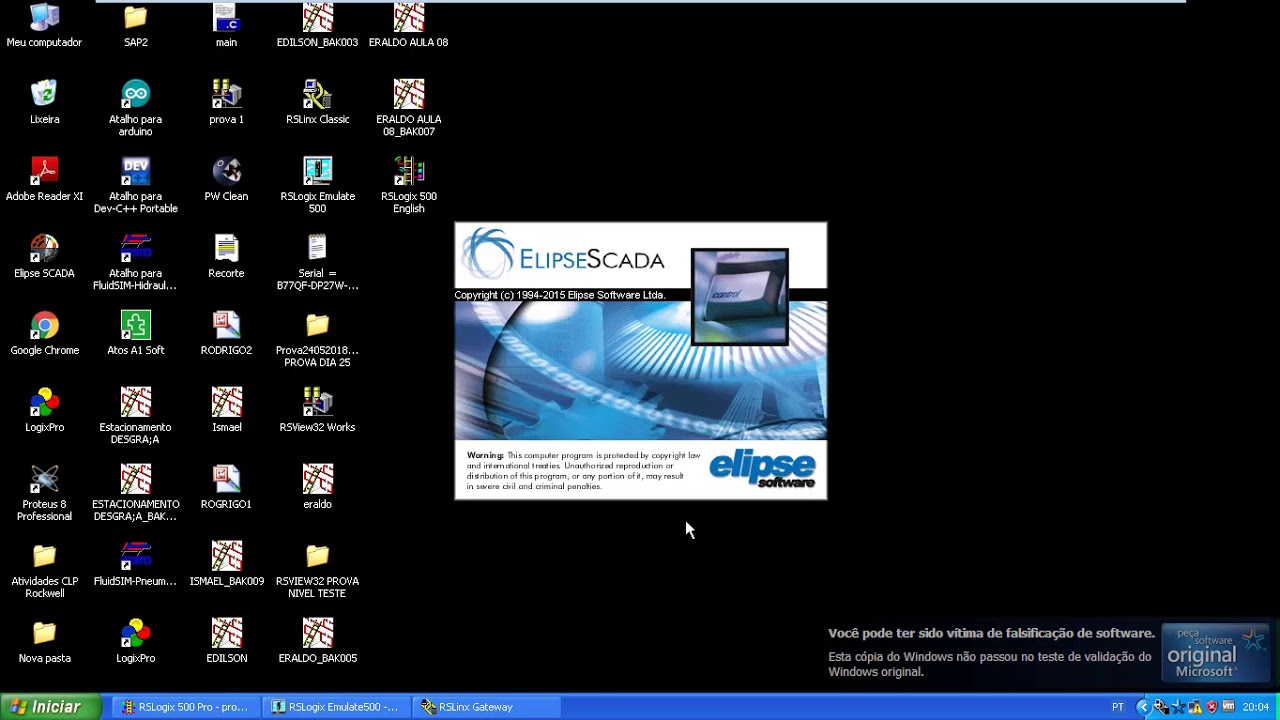Select the ROGRIGO1 file icon
The width and height of the screenshot is (1280, 720).
click(227, 487)
